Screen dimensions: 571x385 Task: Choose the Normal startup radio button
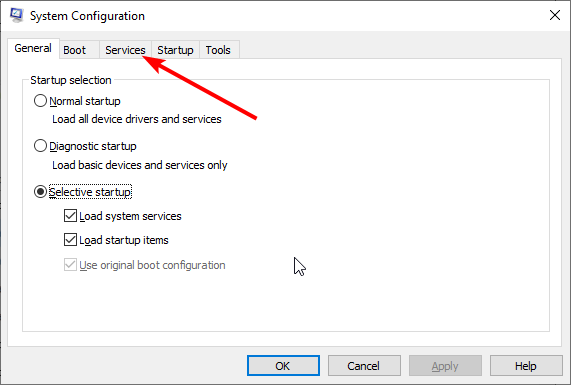click(x=40, y=101)
